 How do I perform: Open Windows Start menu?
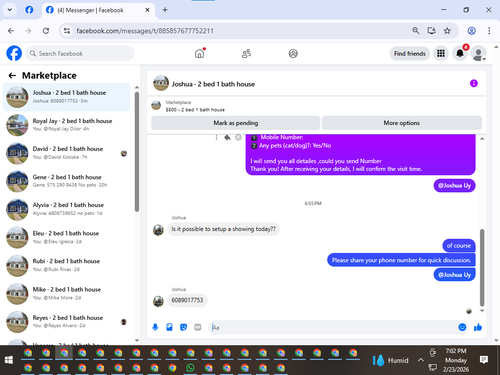pos(9,360)
